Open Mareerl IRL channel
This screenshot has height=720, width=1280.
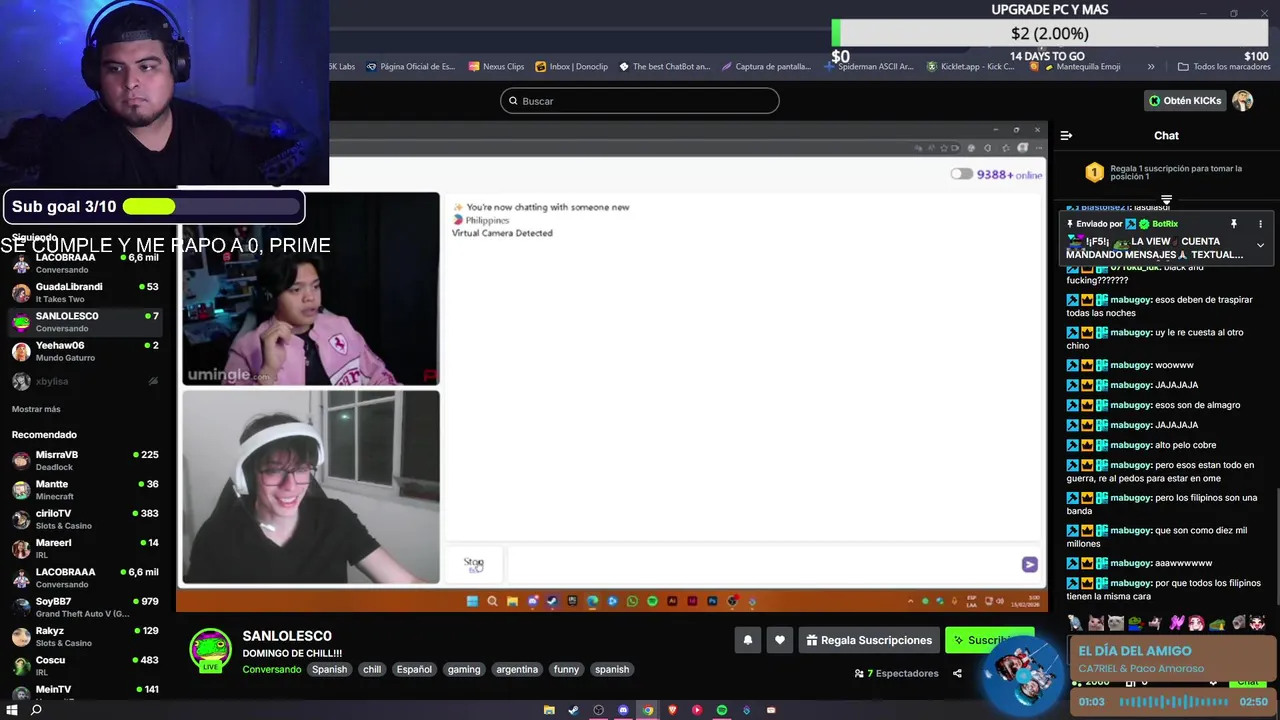click(x=87, y=548)
